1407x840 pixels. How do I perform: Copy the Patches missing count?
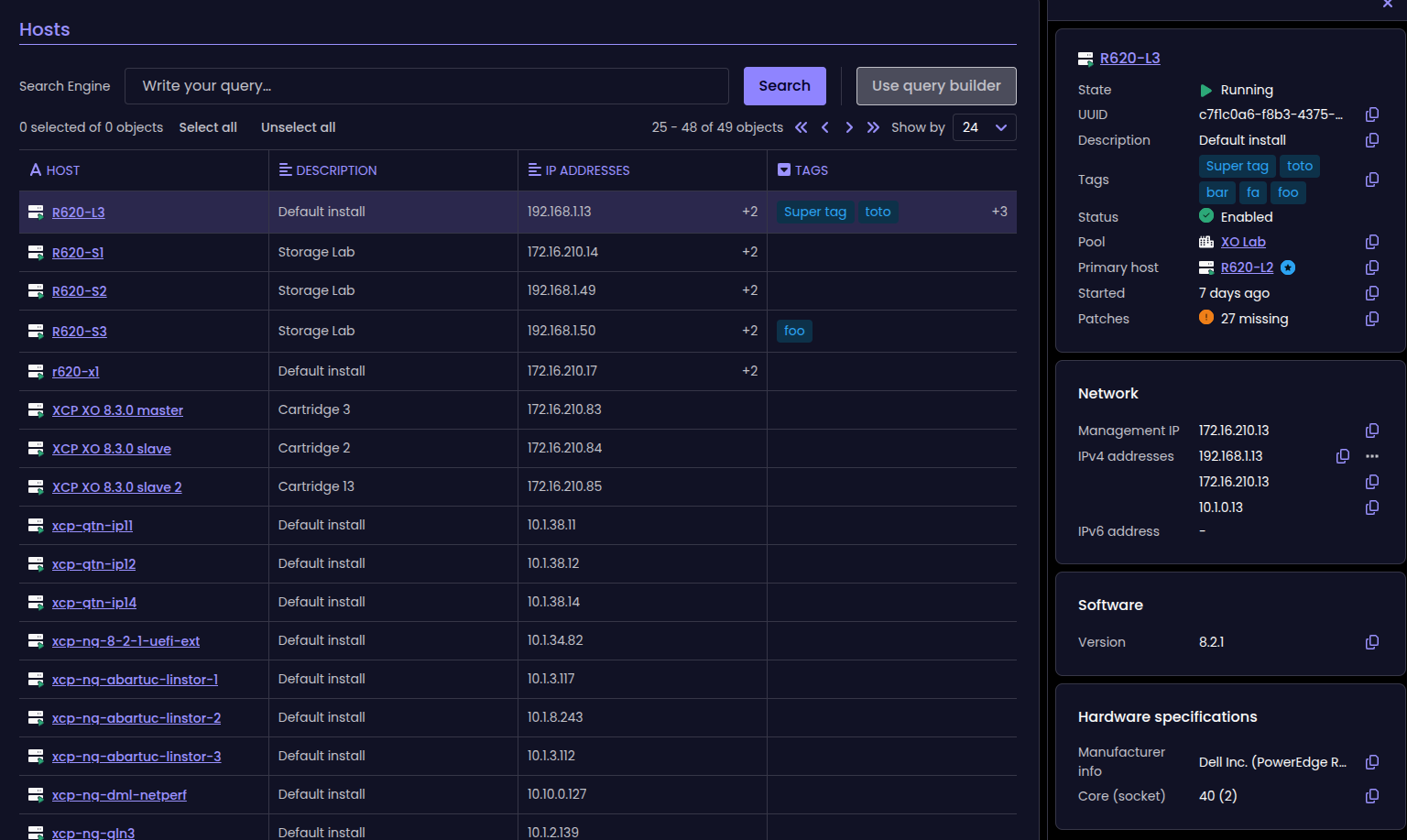point(1371,319)
